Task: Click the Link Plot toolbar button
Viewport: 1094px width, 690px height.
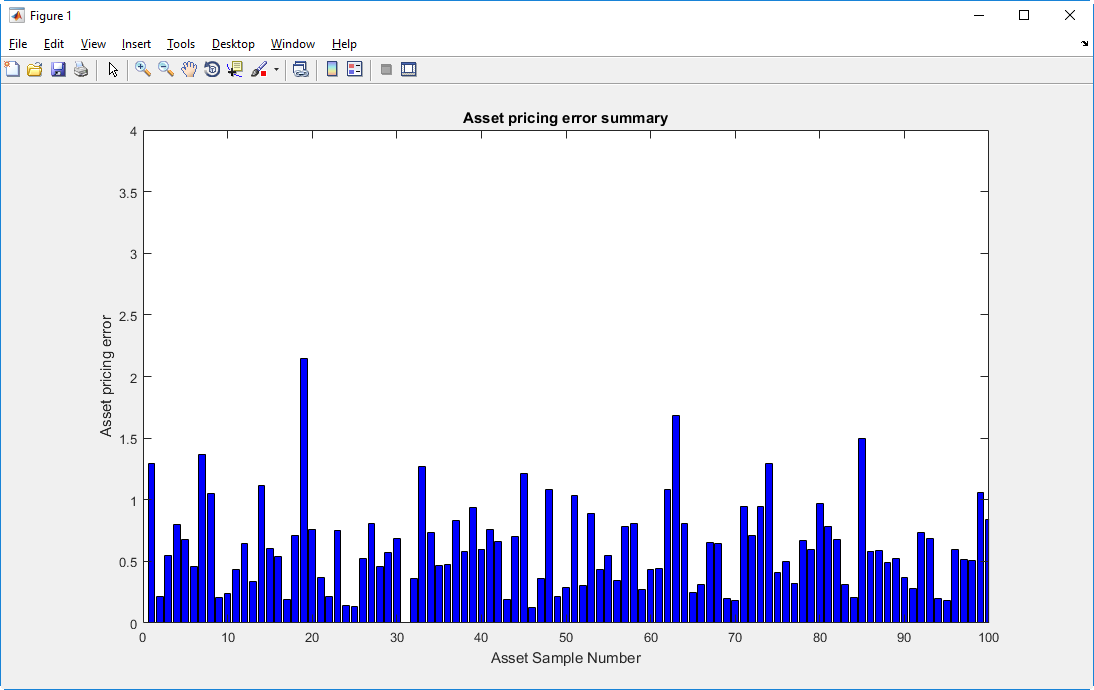Action: click(x=300, y=70)
